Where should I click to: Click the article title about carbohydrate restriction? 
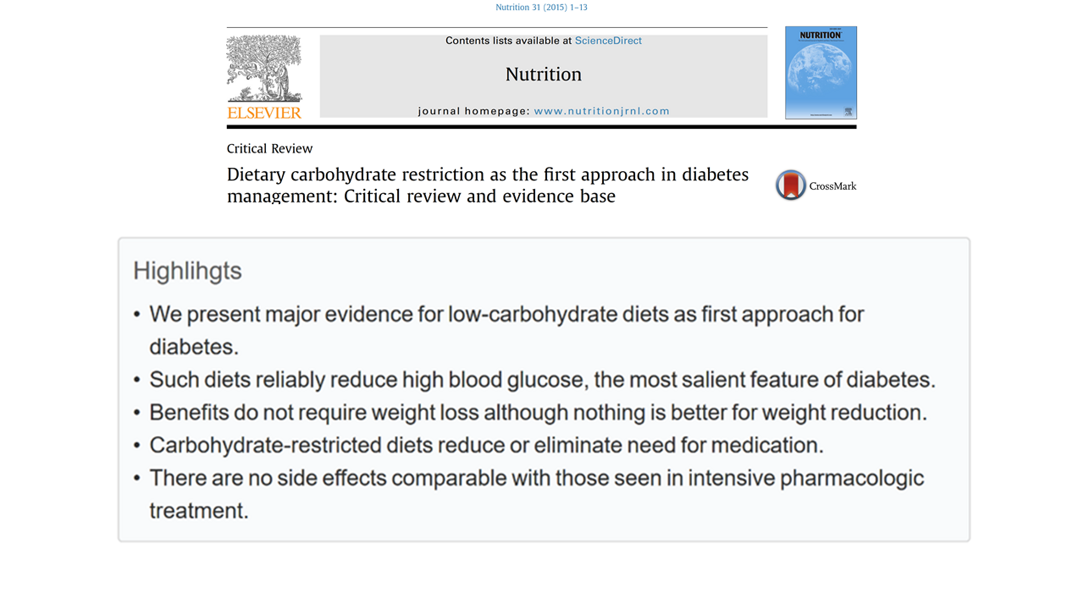point(487,185)
